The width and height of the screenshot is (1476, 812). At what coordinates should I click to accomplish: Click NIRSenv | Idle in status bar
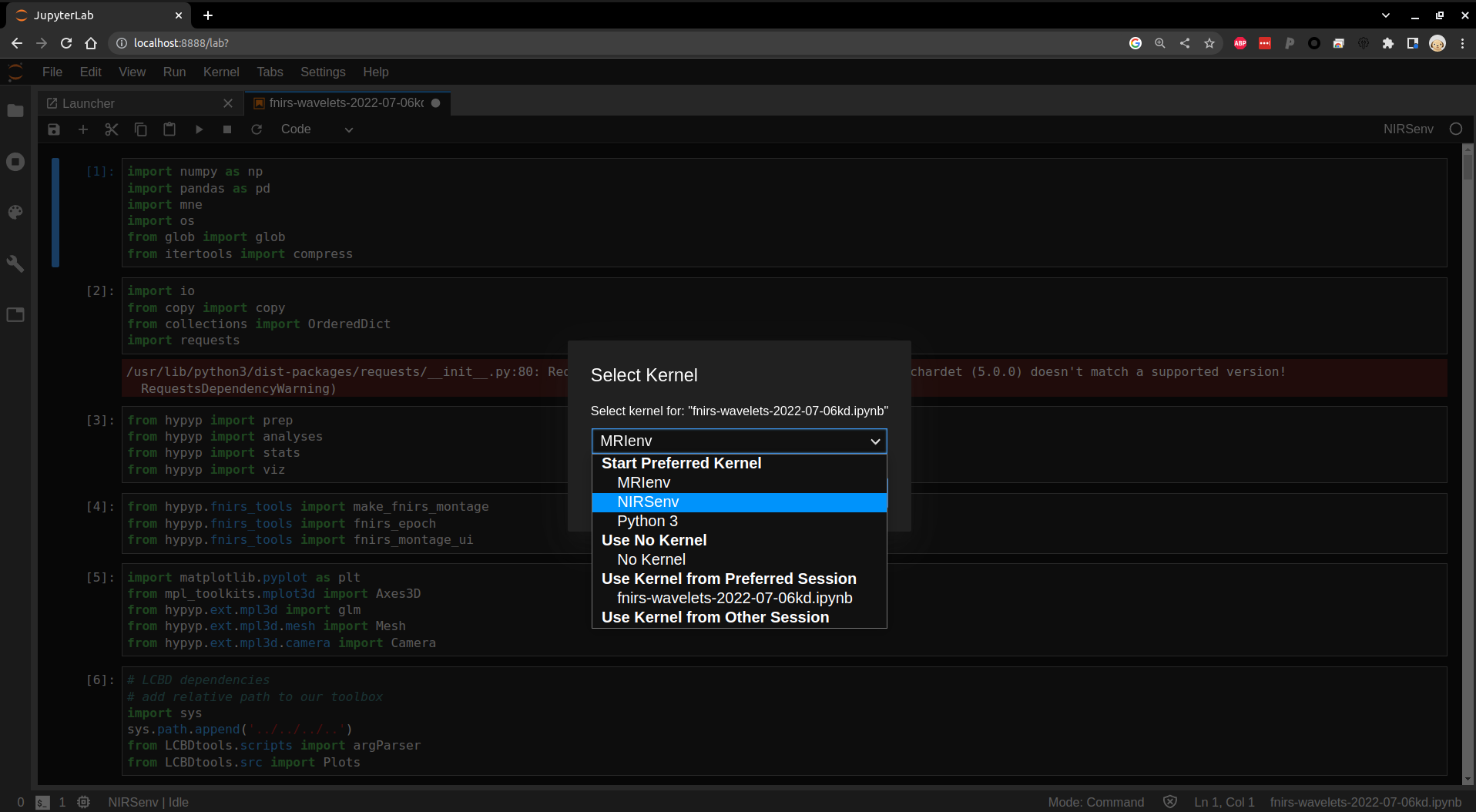(148, 802)
